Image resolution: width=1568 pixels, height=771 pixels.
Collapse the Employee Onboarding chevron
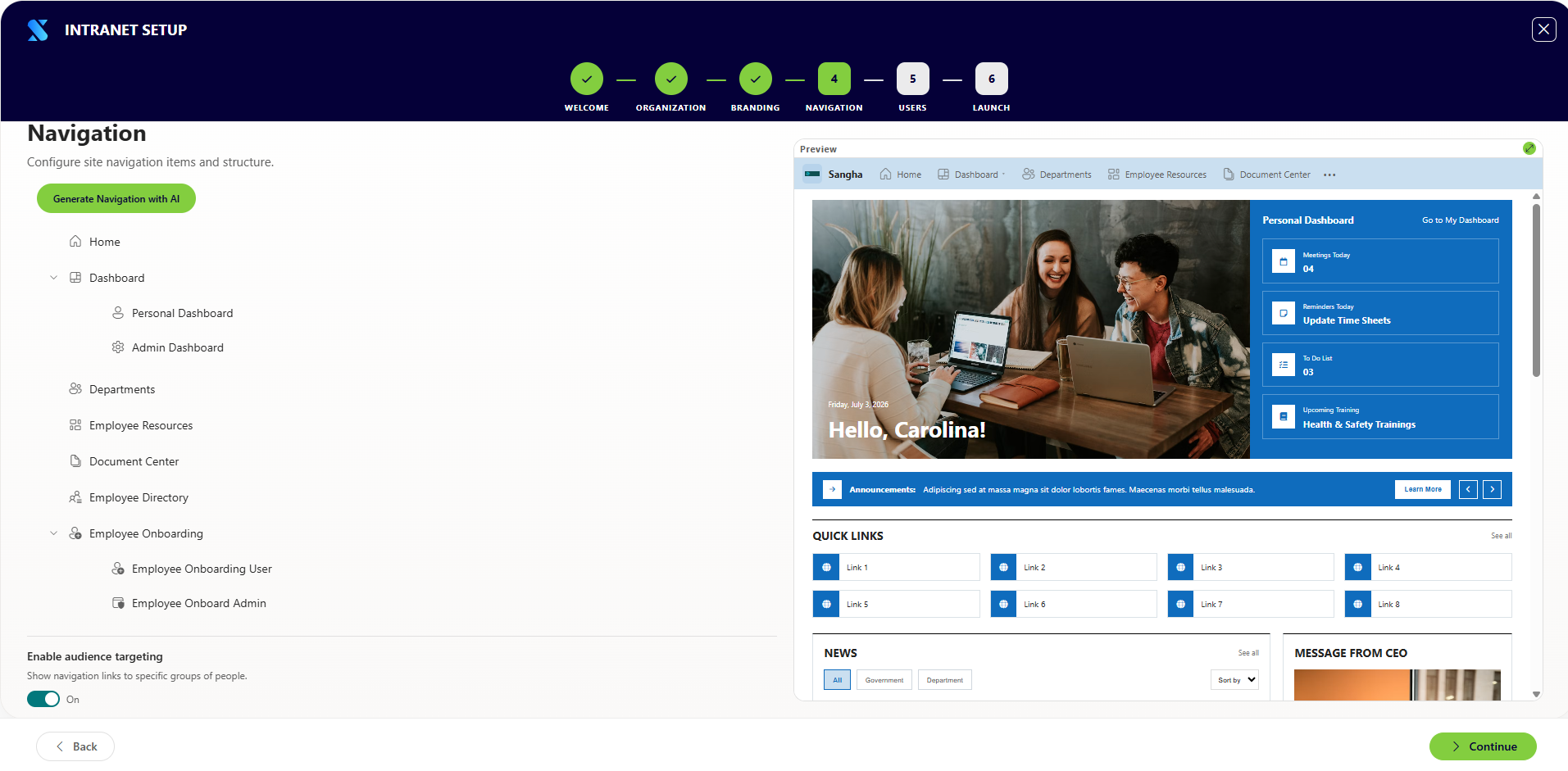(53, 533)
